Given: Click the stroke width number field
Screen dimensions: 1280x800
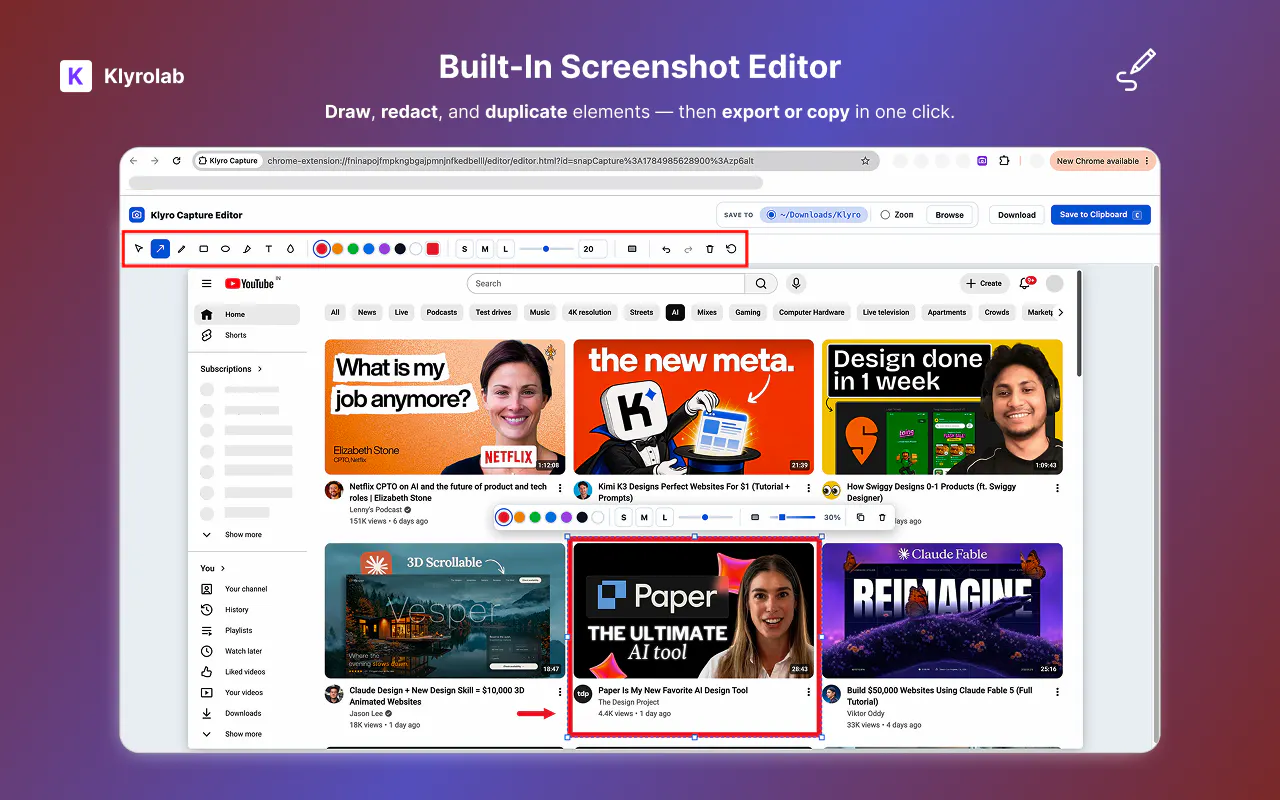Looking at the screenshot, I should point(592,249).
